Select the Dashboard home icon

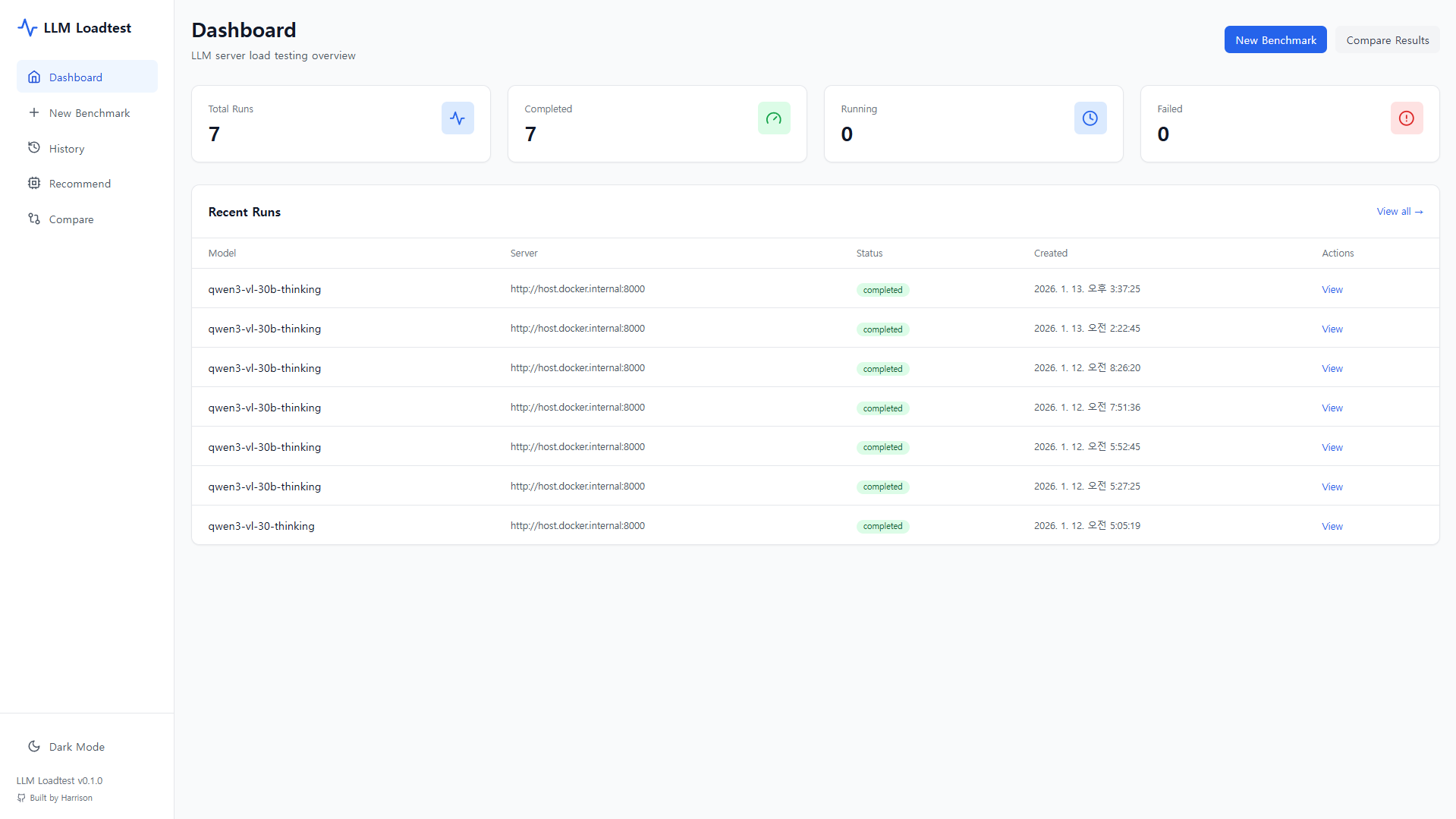(34, 76)
